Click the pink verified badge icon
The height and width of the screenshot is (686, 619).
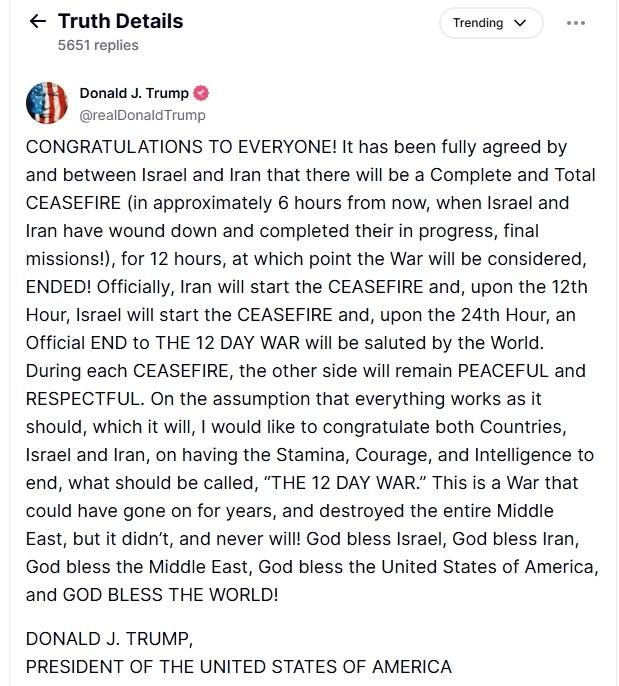[201, 93]
